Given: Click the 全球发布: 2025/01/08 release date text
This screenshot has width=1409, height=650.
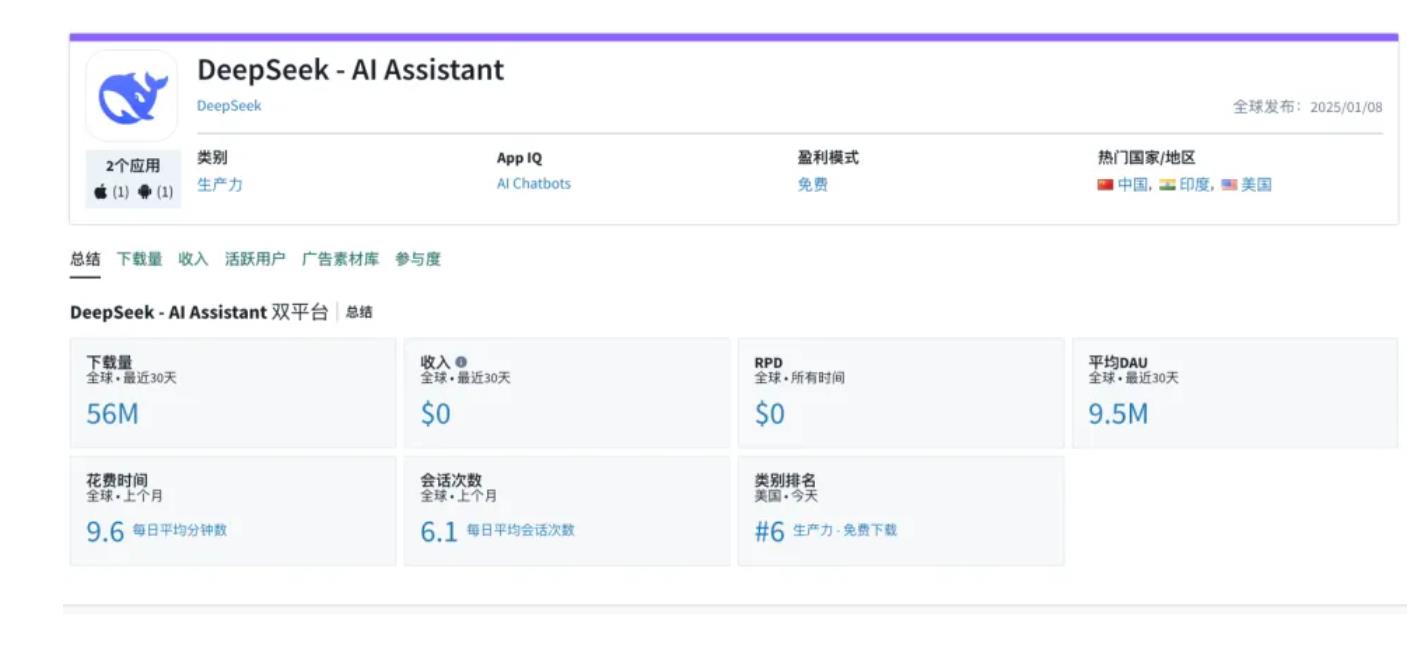Looking at the screenshot, I should (x=1307, y=107).
